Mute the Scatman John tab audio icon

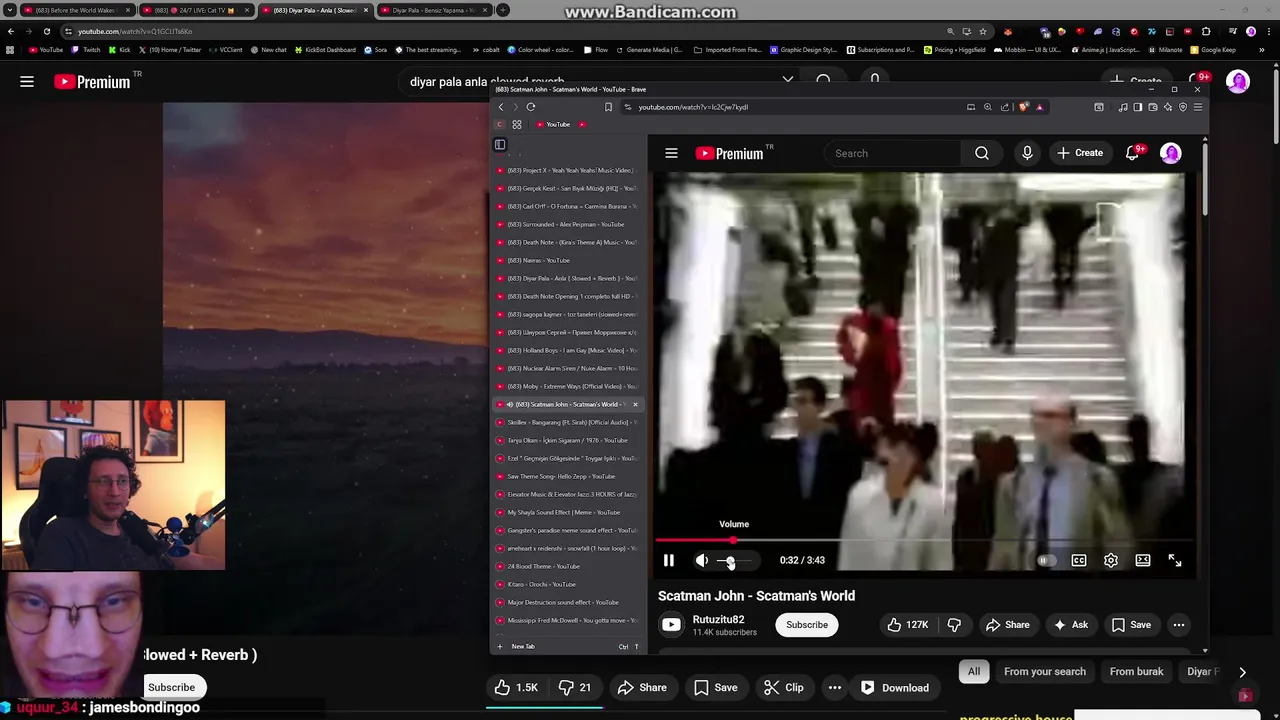[509, 404]
